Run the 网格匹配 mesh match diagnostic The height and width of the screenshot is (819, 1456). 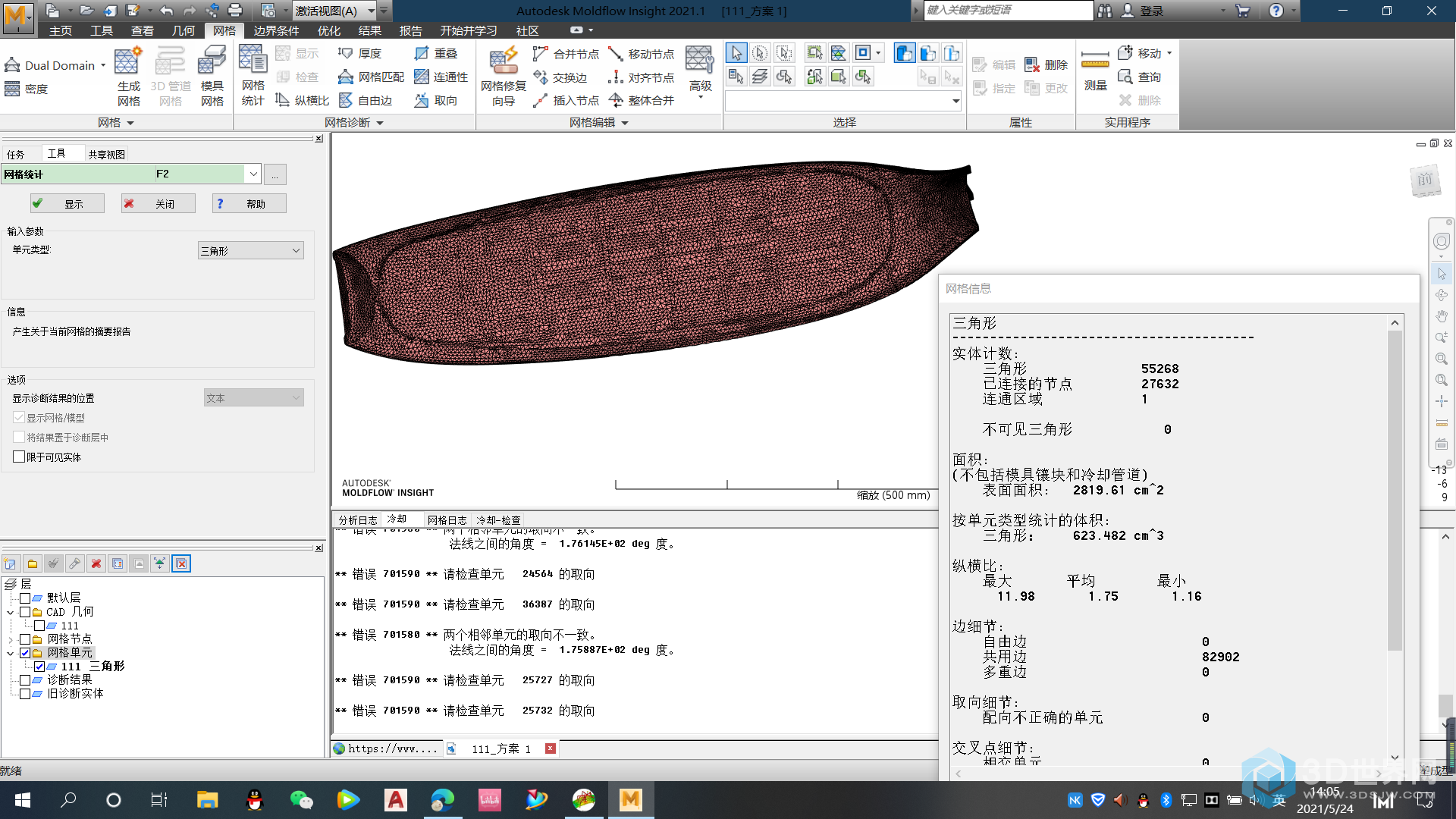coord(371,77)
